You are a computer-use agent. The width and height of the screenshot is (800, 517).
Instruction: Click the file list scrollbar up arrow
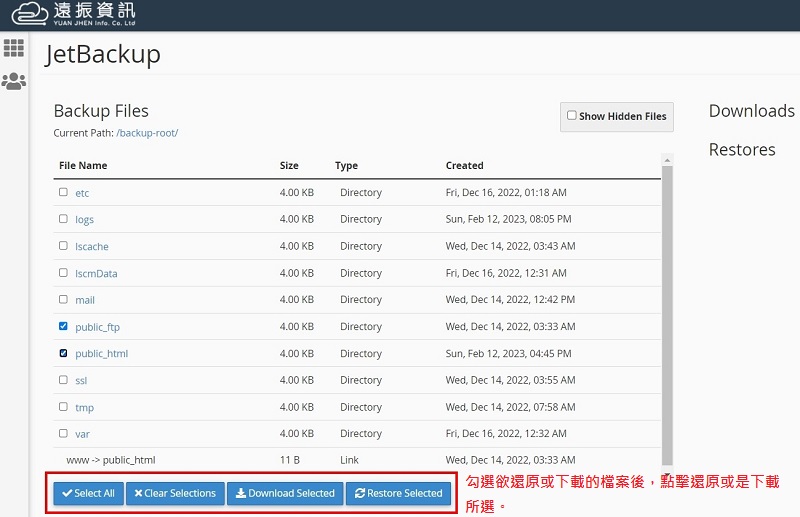pos(667,160)
